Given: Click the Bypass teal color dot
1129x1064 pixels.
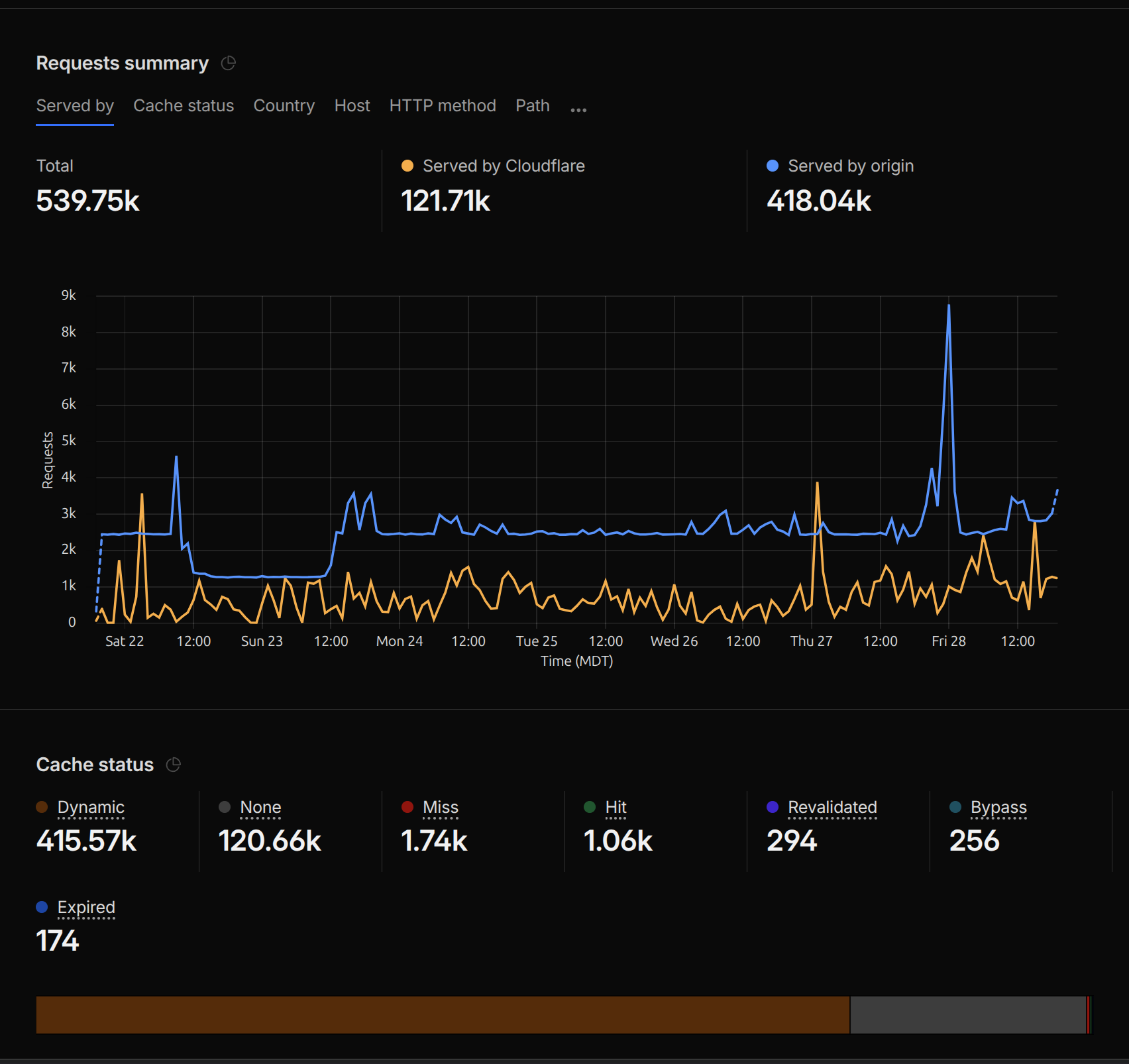Looking at the screenshot, I should click(x=955, y=807).
